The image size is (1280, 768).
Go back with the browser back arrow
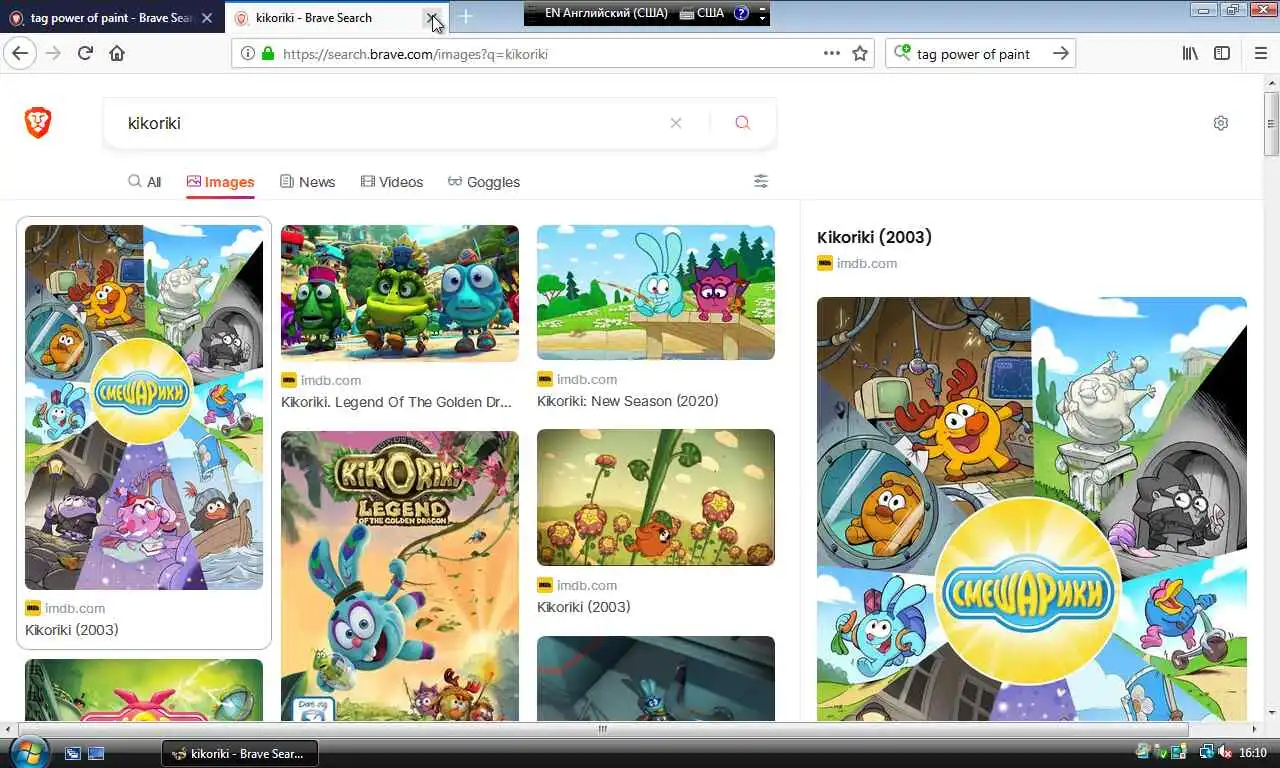tap(19, 53)
